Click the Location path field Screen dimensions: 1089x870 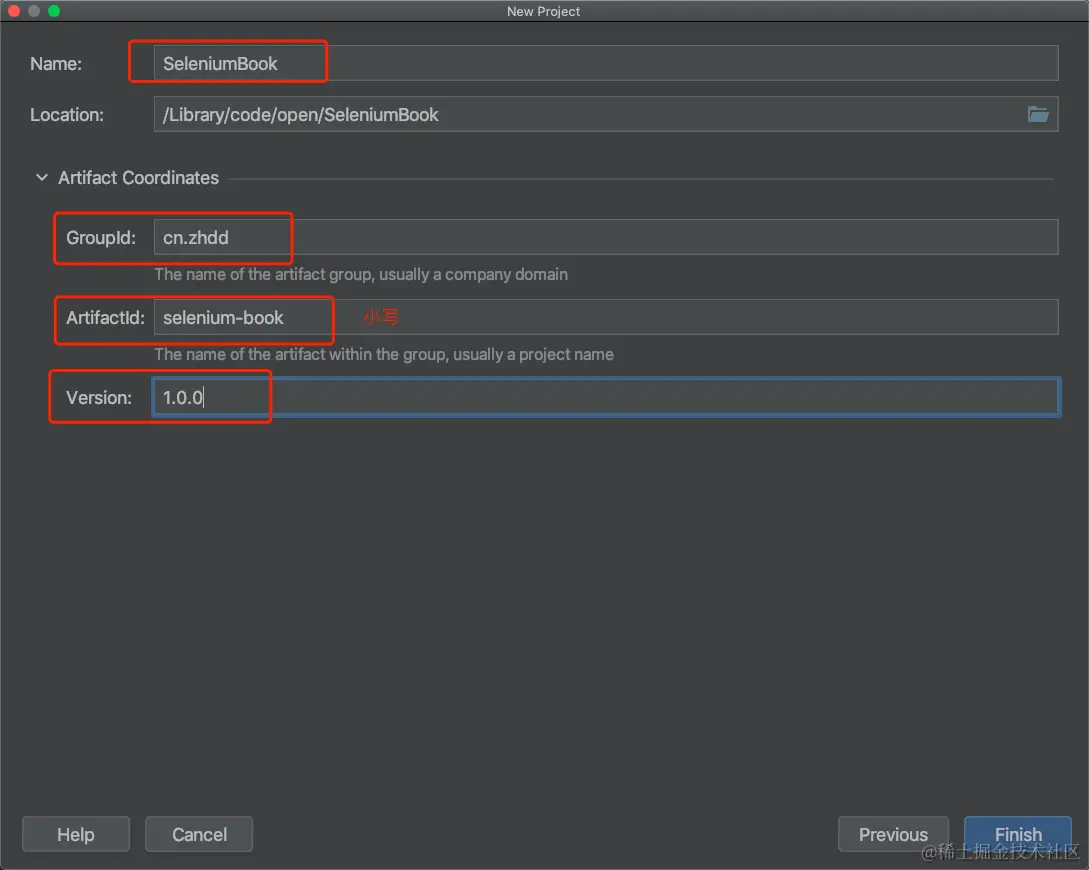(x=606, y=115)
